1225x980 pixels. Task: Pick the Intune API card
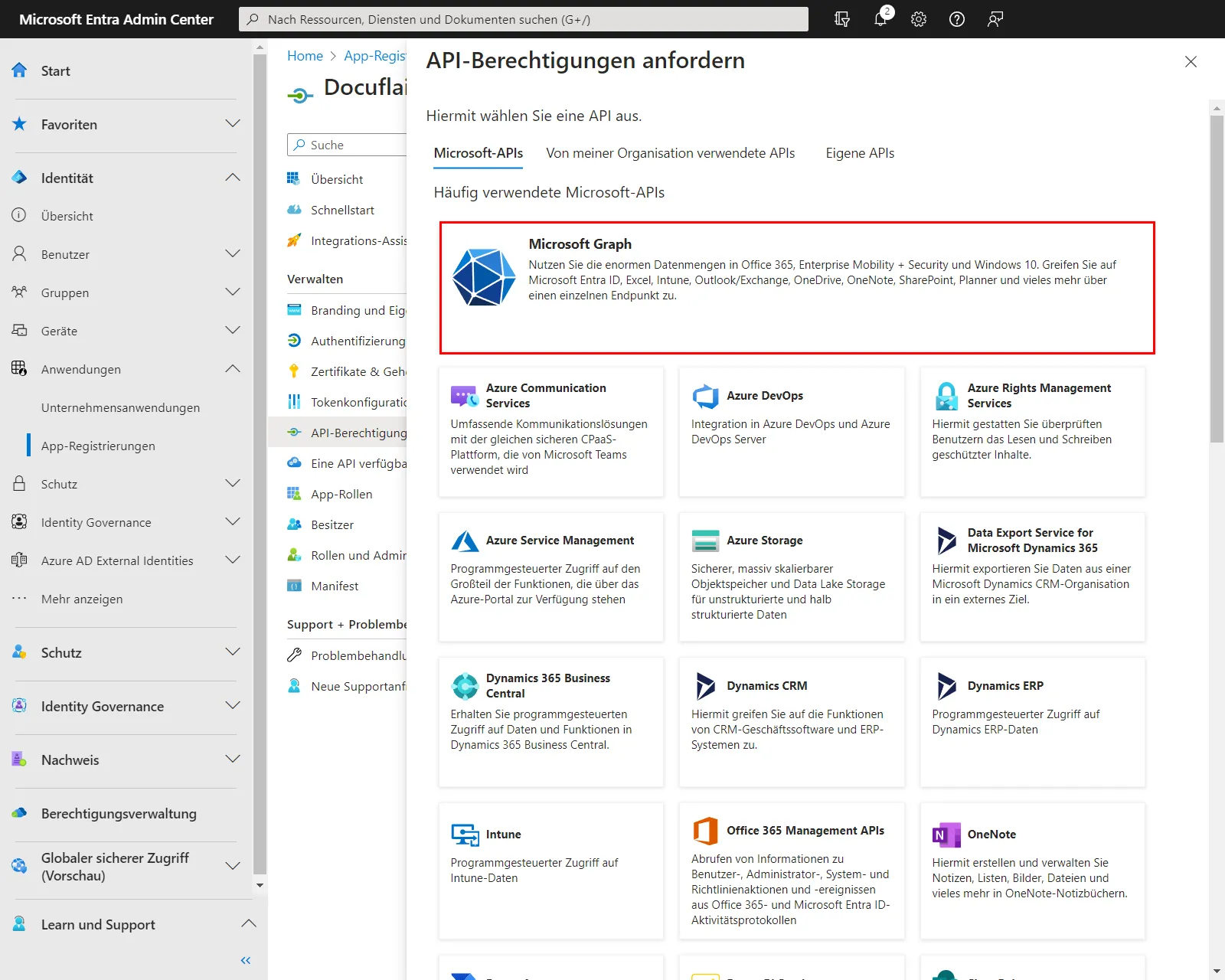[550, 871]
